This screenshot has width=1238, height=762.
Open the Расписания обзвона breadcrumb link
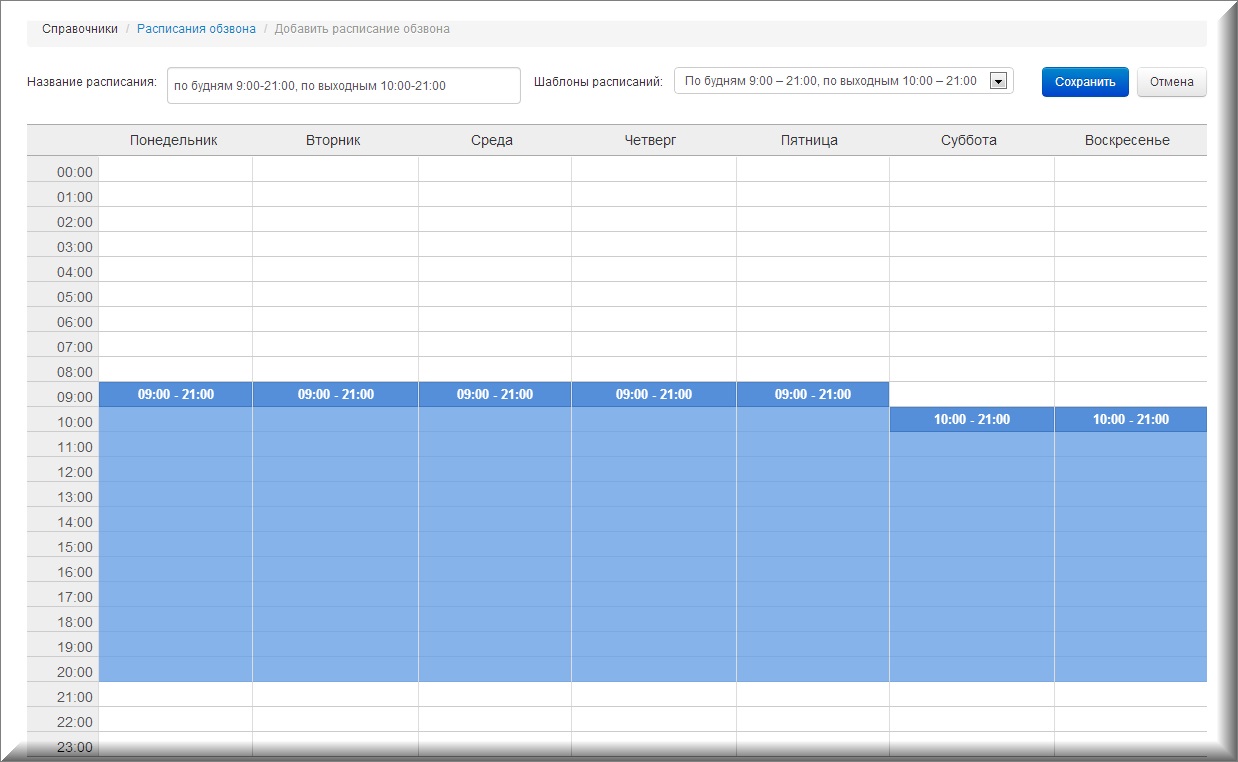(196, 29)
